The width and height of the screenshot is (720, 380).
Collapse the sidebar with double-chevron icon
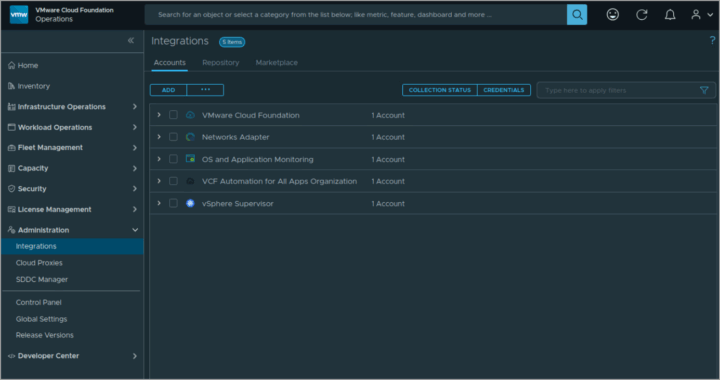(x=131, y=40)
